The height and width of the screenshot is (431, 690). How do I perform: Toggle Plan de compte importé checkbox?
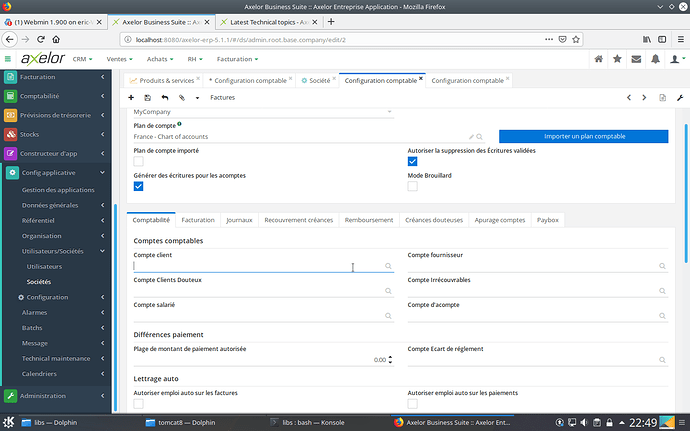[x=139, y=162]
